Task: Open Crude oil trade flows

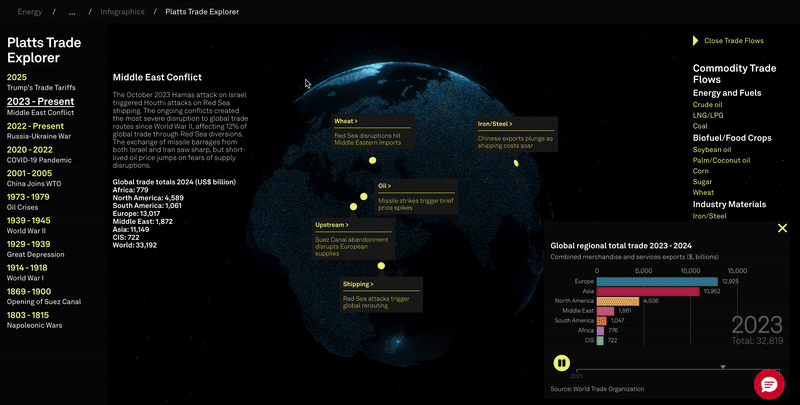Action: click(x=707, y=105)
